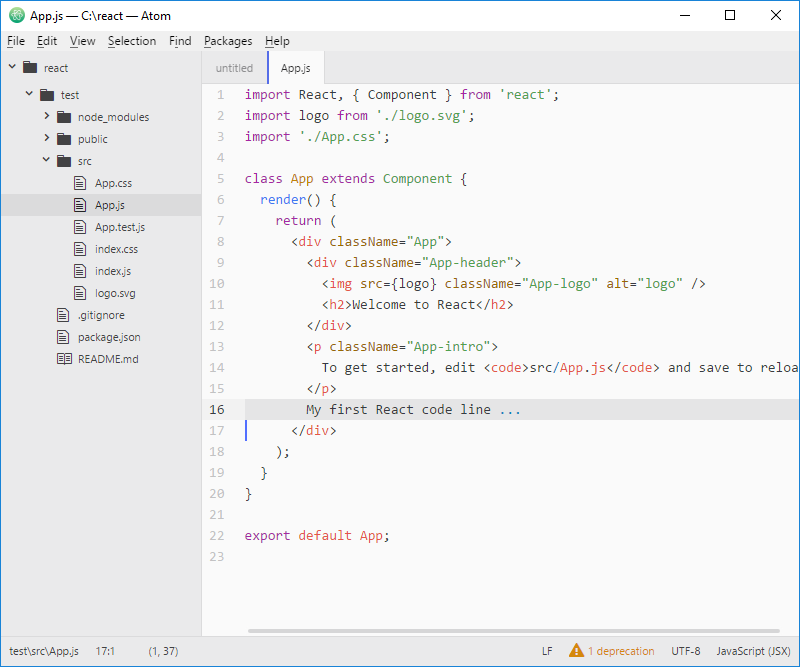Click the deprecation warning triangle icon
800x667 pixels.
click(576, 651)
